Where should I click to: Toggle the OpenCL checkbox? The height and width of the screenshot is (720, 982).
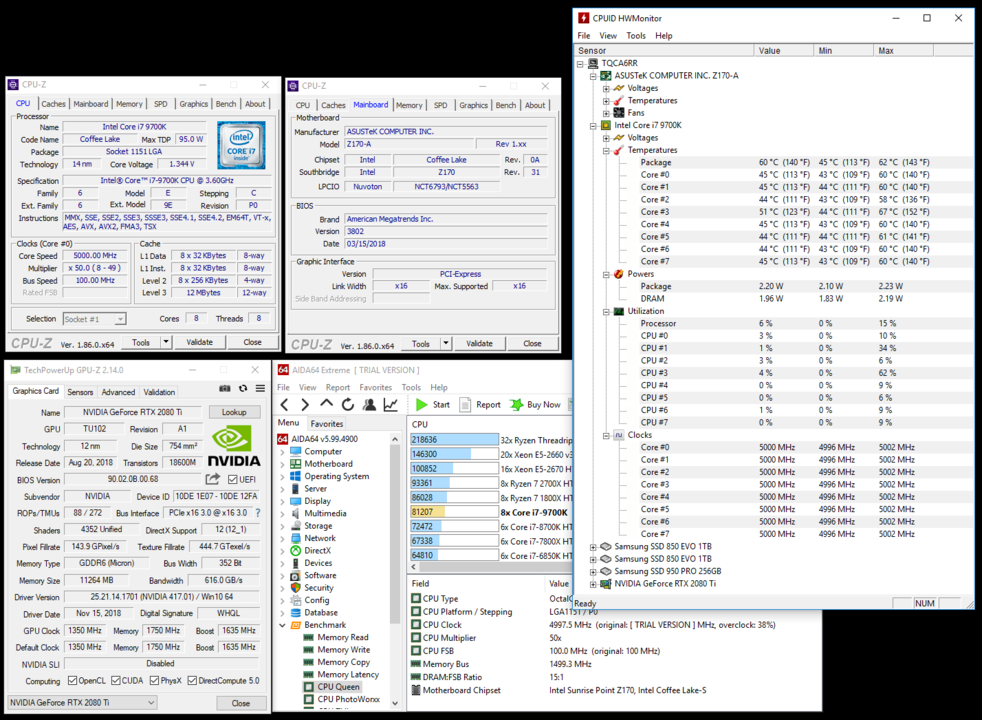tap(73, 681)
